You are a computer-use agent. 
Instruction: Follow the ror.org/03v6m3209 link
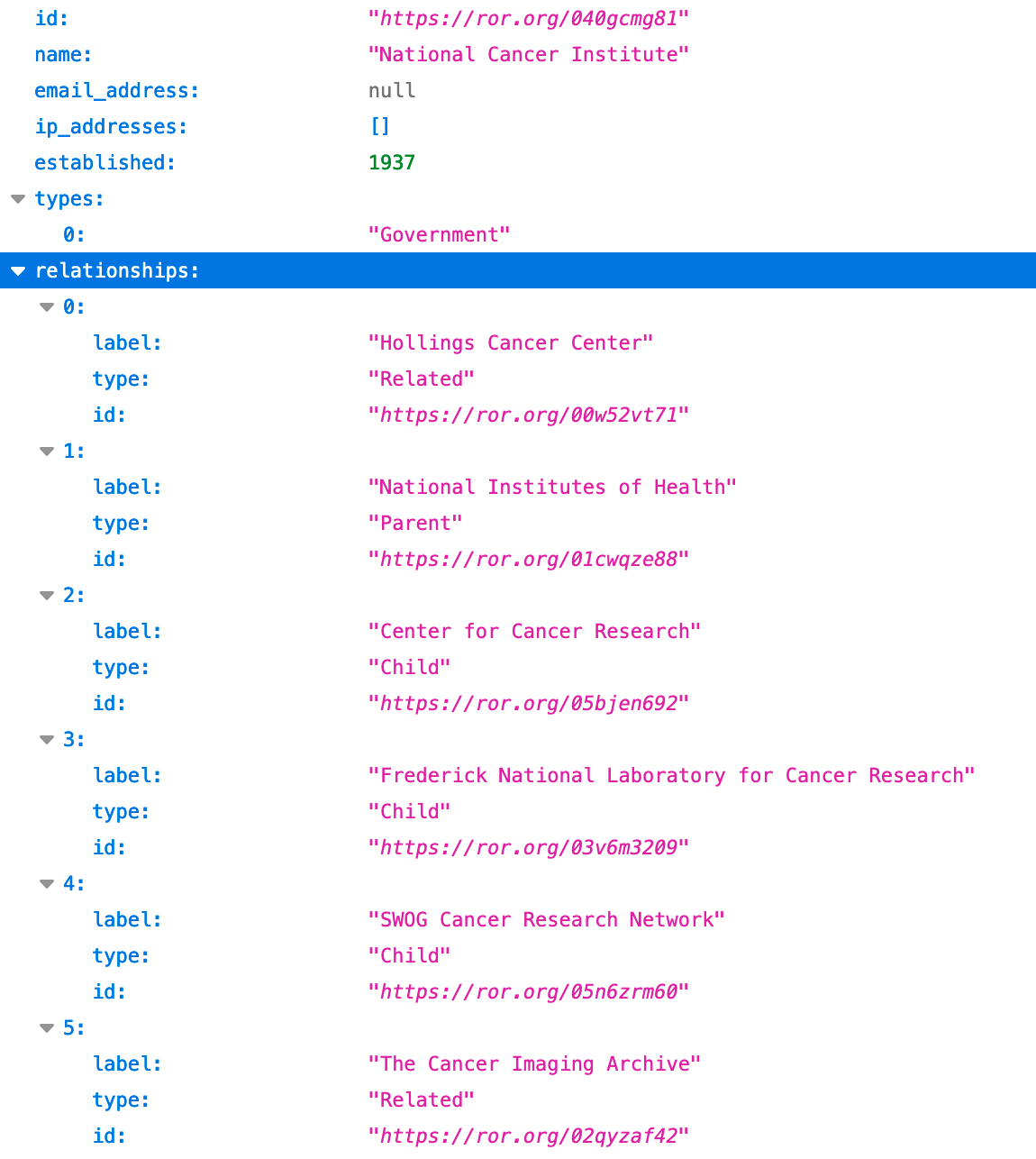click(528, 848)
